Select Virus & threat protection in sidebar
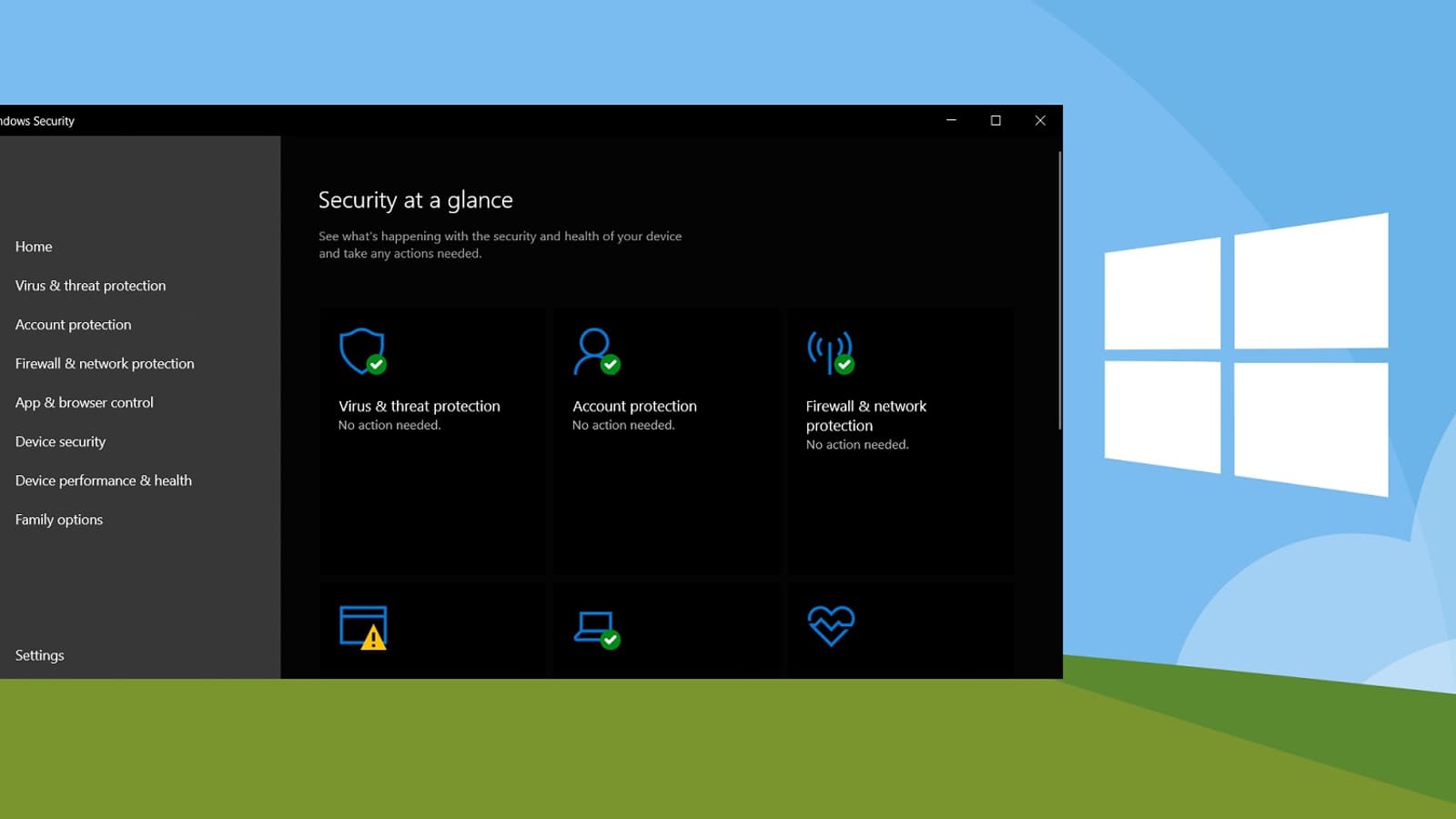Screen dimensions: 1456x819 [x=91, y=286]
